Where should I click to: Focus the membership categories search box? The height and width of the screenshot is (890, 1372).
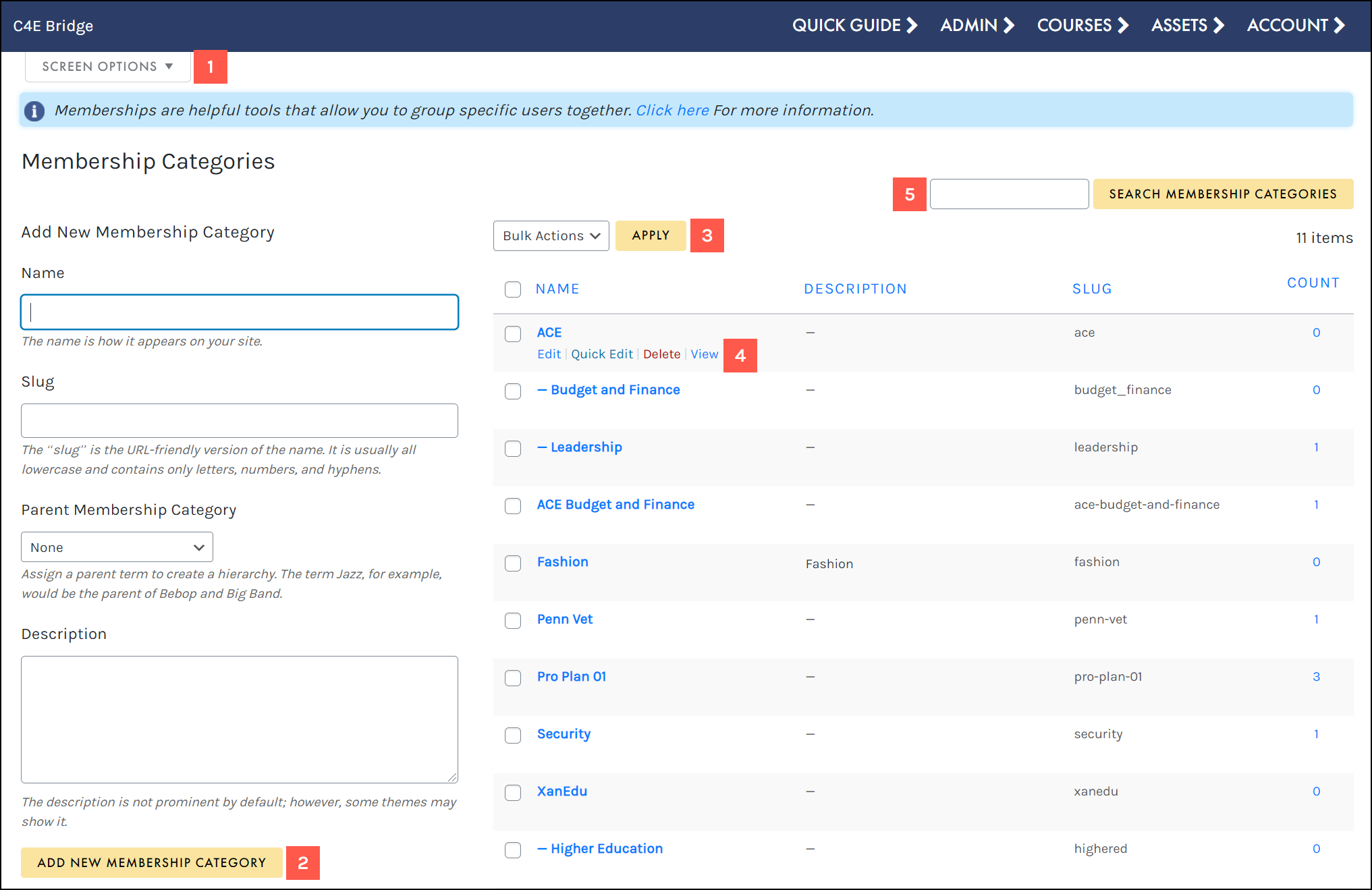(1010, 194)
